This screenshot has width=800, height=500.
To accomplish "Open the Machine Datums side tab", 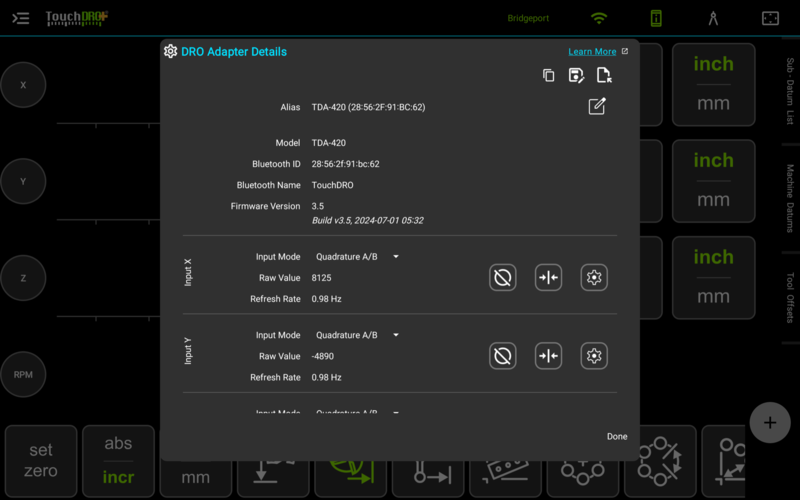I will click(x=790, y=198).
